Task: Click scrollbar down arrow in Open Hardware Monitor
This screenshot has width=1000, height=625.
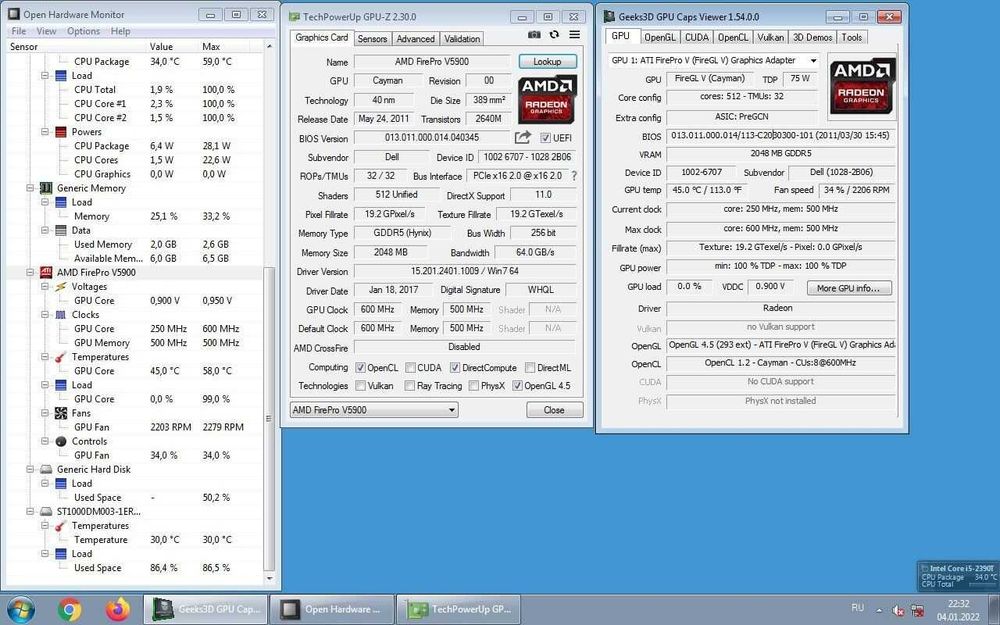Action: (x=269, y=578)
